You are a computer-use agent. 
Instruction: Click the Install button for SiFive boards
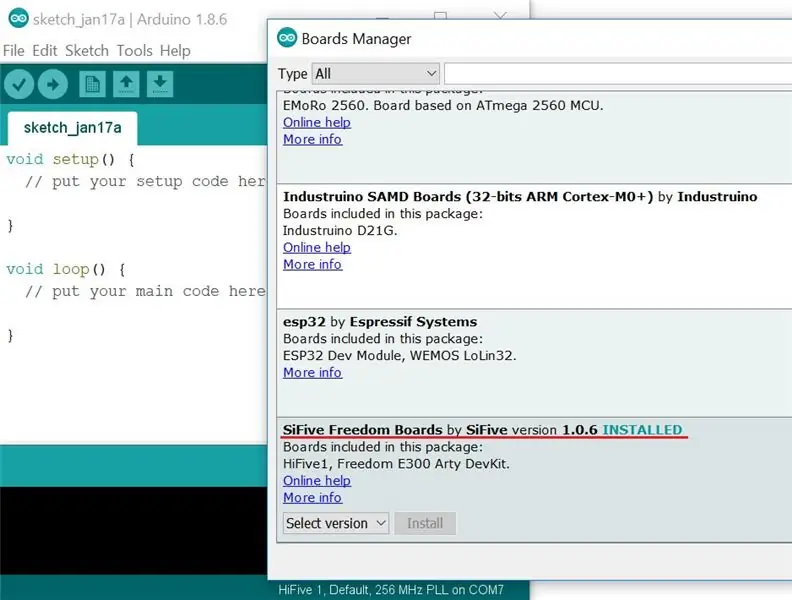(x=425, y=523)
